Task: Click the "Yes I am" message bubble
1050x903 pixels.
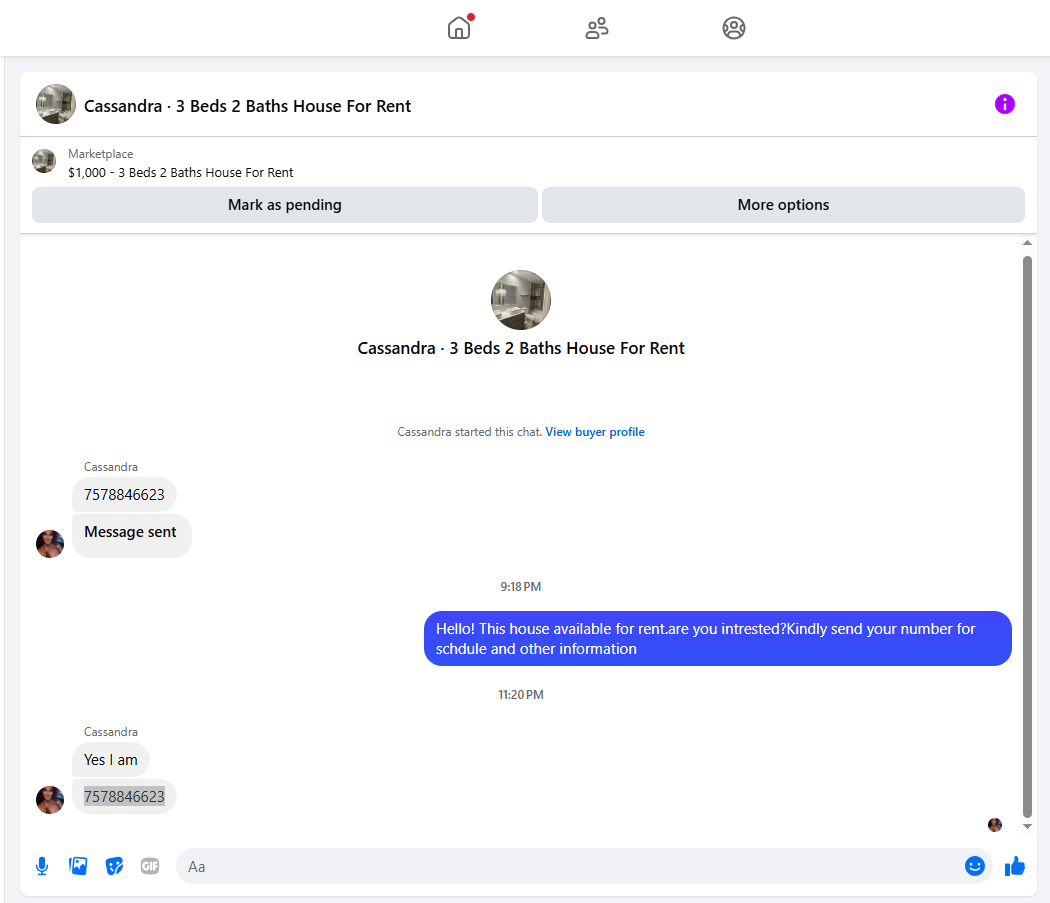Action: click(110, 760)
